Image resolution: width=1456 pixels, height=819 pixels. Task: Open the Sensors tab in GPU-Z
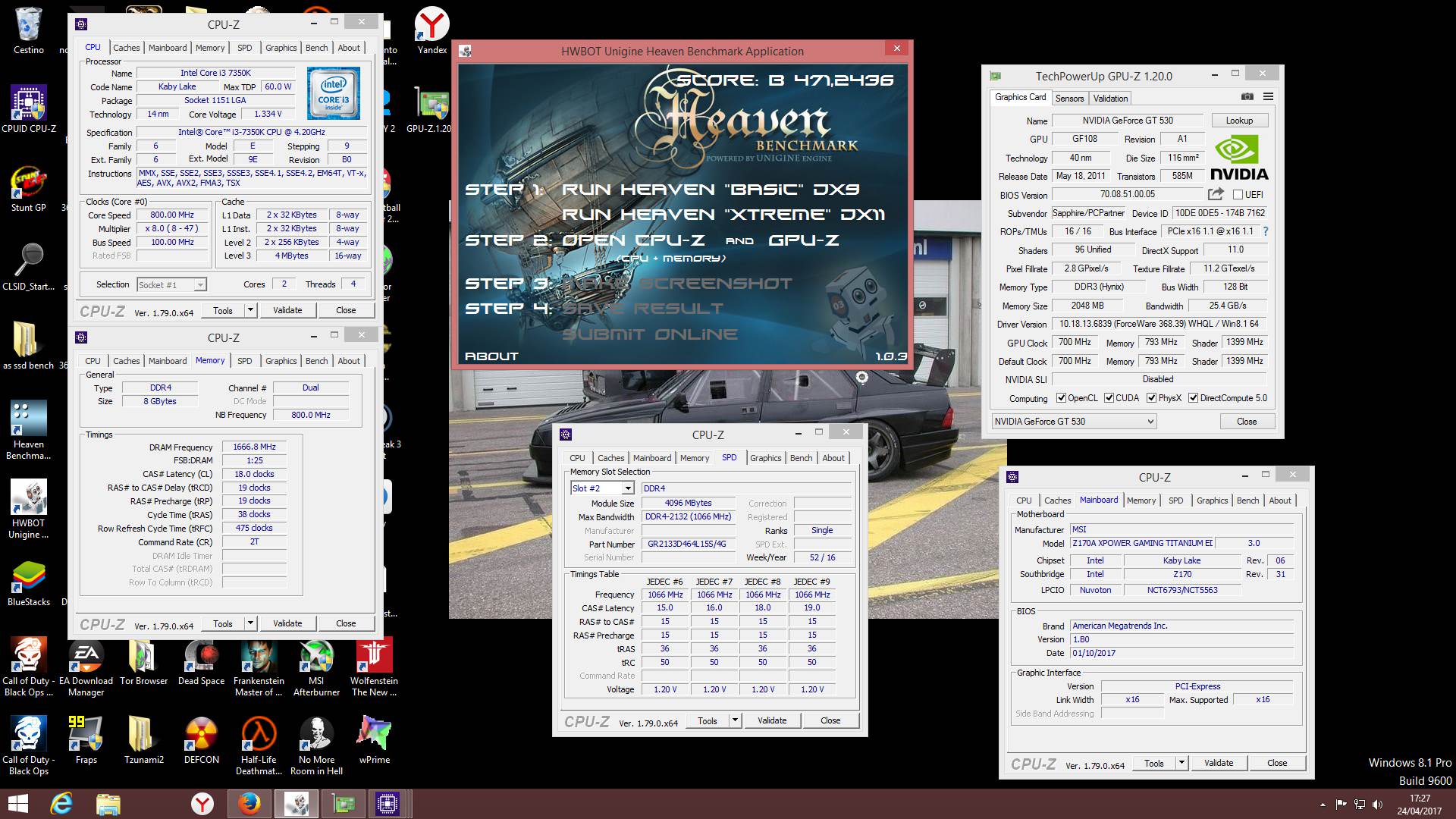1069,99
